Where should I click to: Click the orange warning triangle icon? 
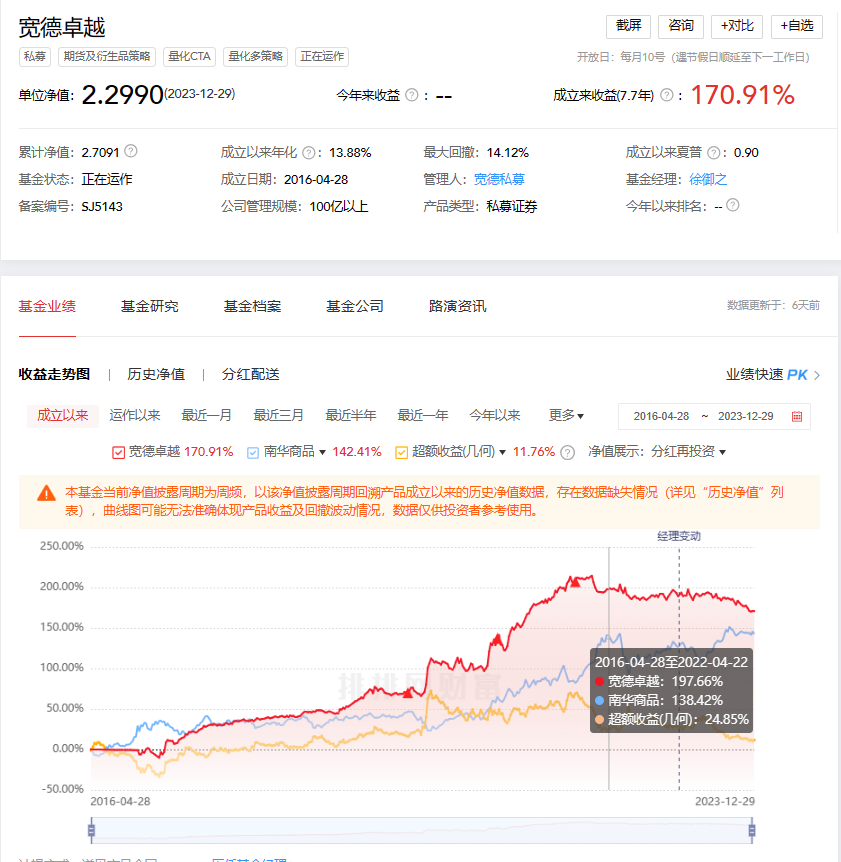coord(46,493)
